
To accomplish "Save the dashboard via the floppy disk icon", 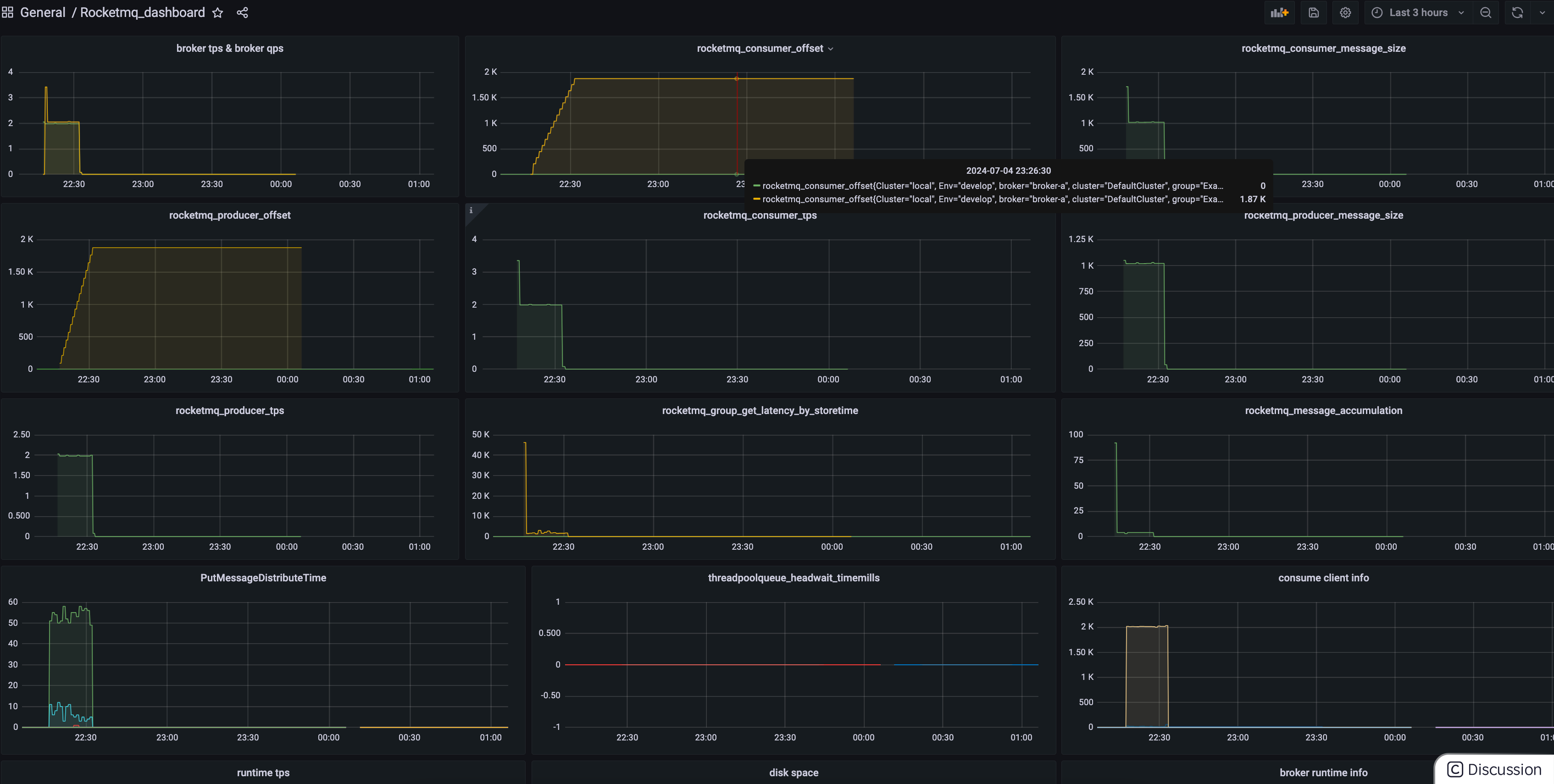I will (x=1313, y=13).
